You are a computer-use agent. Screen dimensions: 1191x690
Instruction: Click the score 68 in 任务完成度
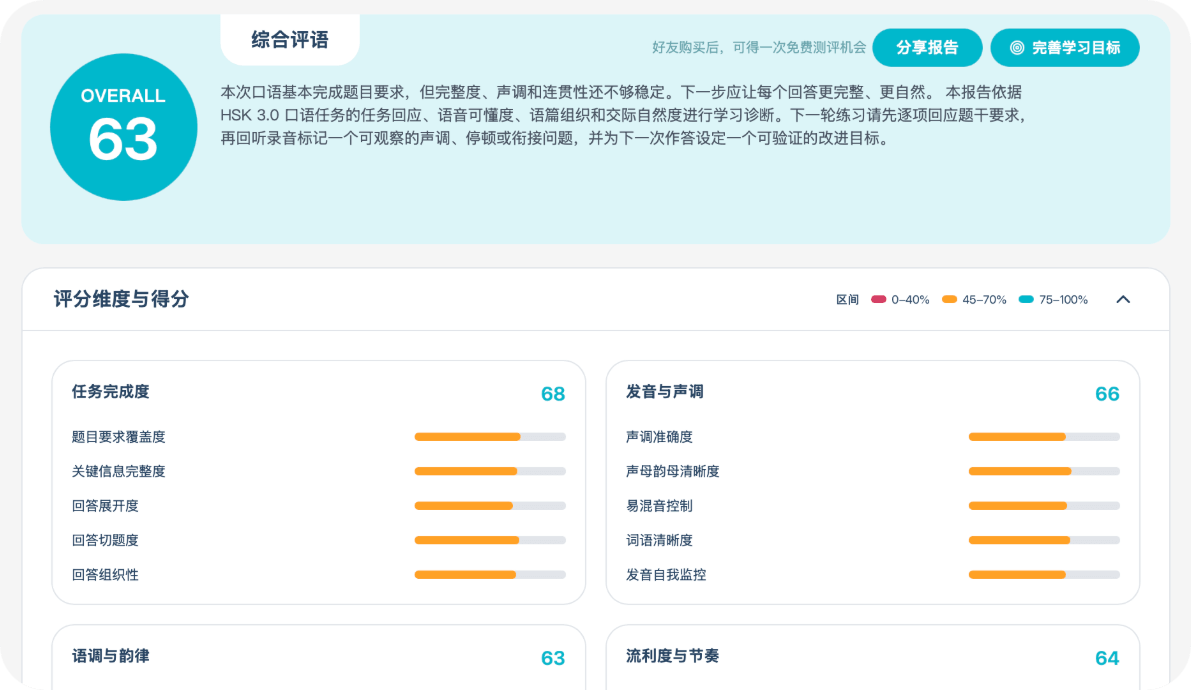(x=553, y=394)
